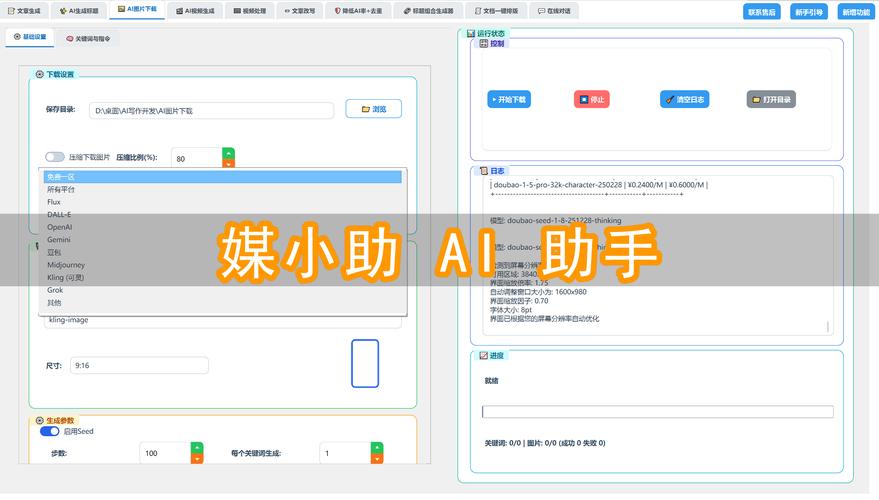Click the 进度 progress panel icon
This screenshot has height=500, width=879.
pos(484,355)
